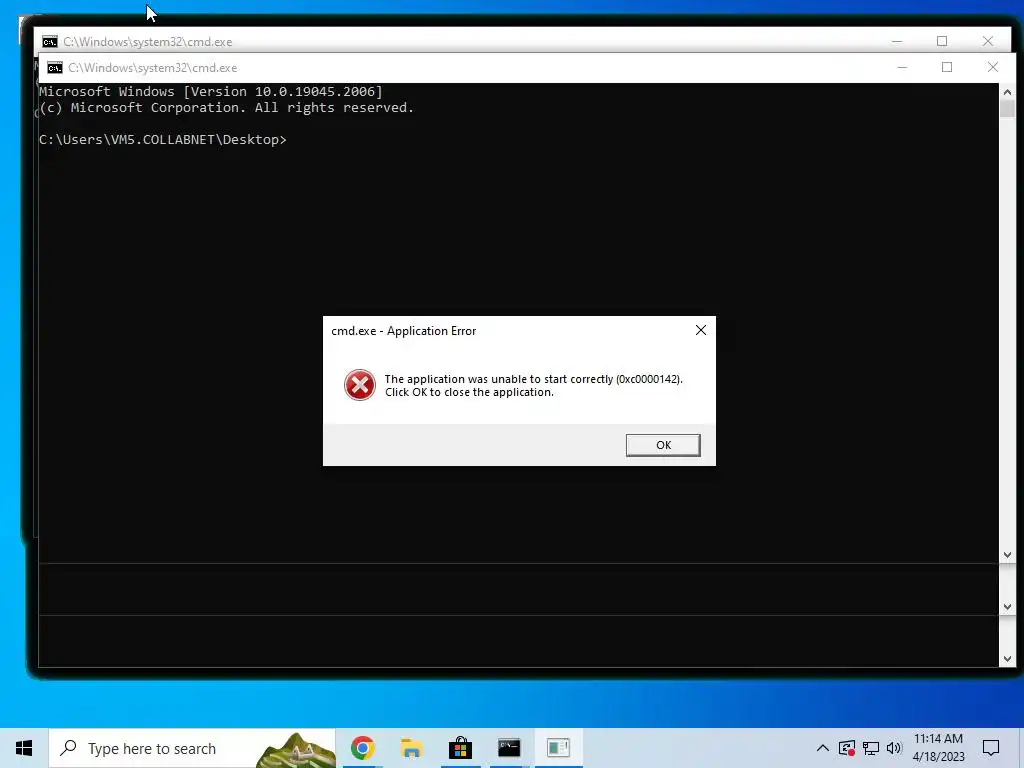1024x768 pixels.
Task: Open Google Chrome from the taskbar
Action: pyautogui.click(x=362, y=748)
